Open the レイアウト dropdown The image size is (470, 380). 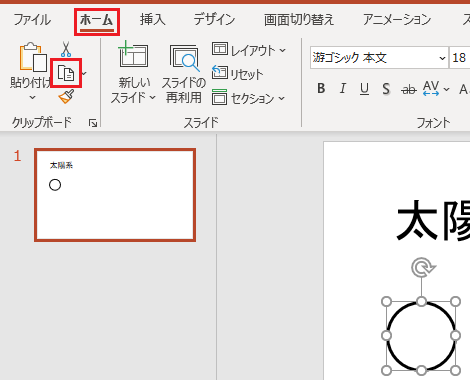click(x=249, y=50)
